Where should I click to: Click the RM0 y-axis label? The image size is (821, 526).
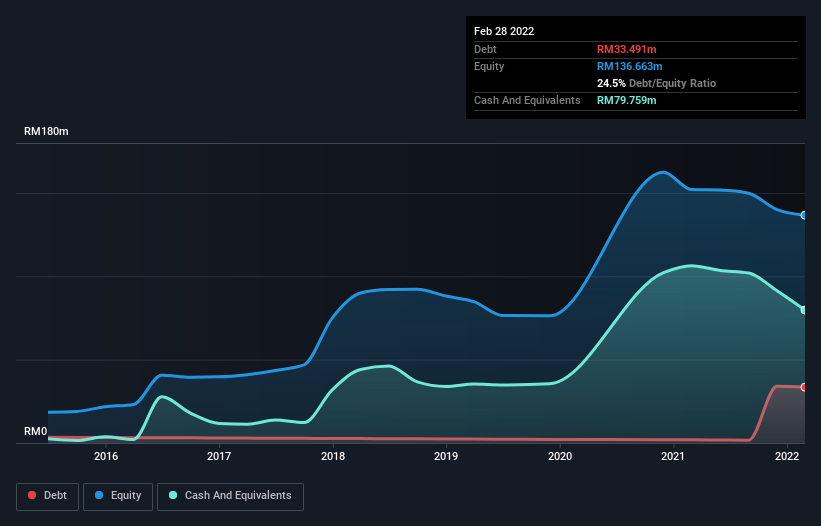coord(36,431)
